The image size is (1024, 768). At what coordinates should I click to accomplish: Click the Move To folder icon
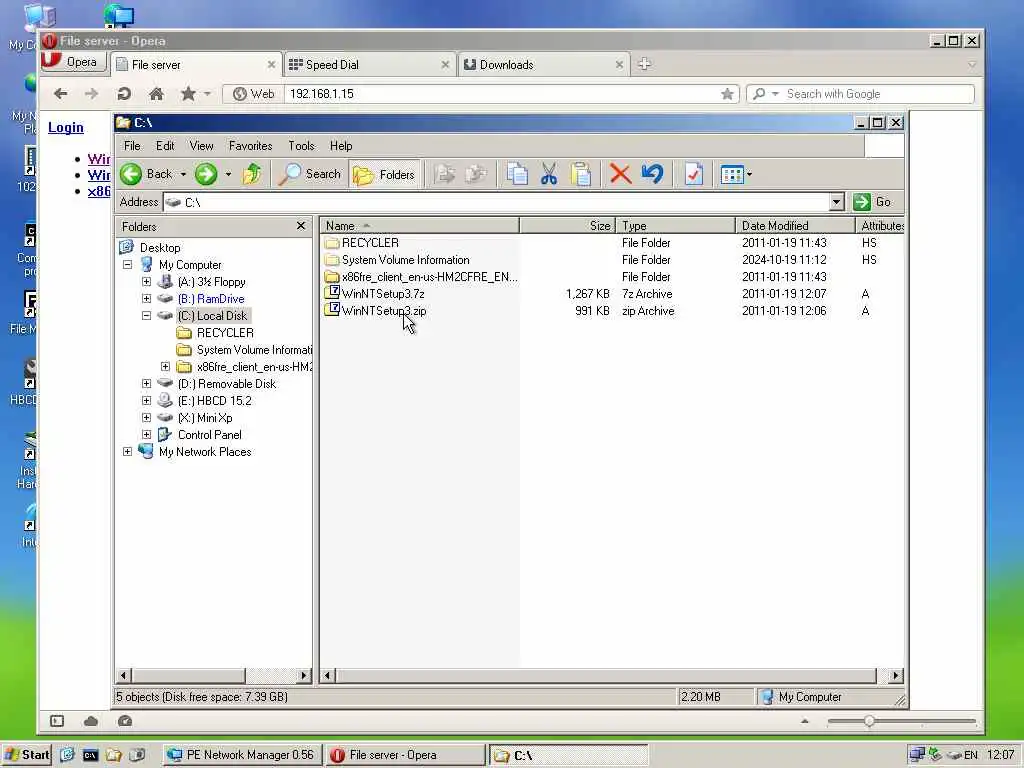[445, 174]
